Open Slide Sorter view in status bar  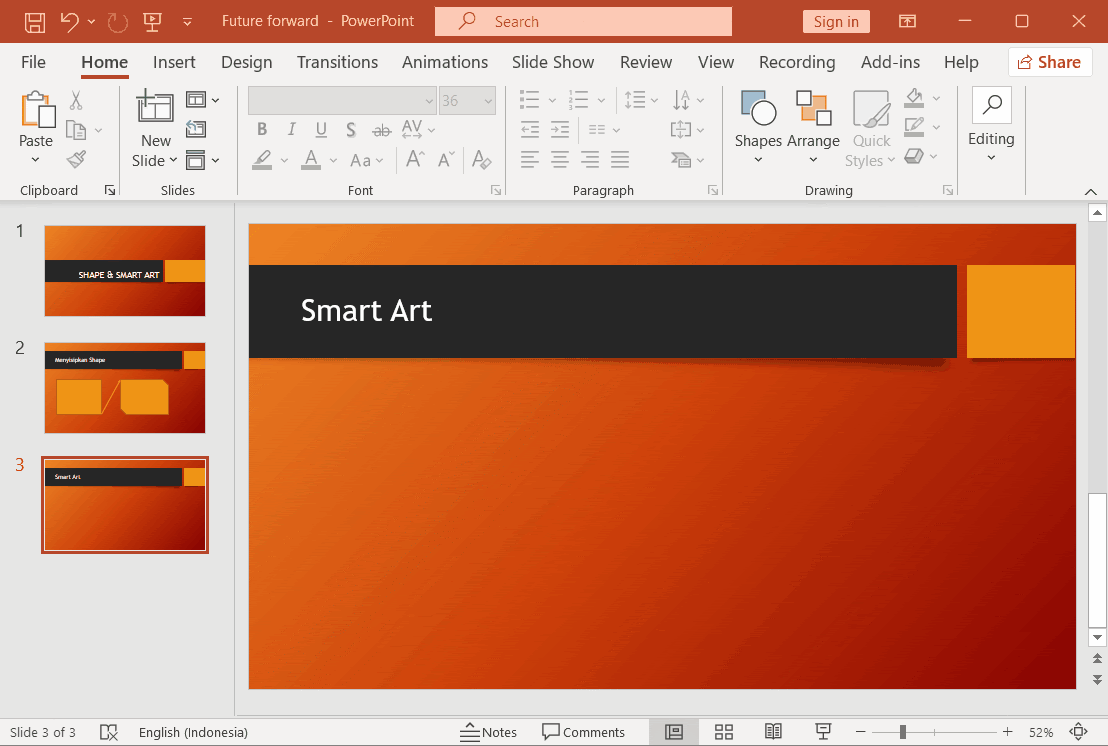click(x=724, y=732)
